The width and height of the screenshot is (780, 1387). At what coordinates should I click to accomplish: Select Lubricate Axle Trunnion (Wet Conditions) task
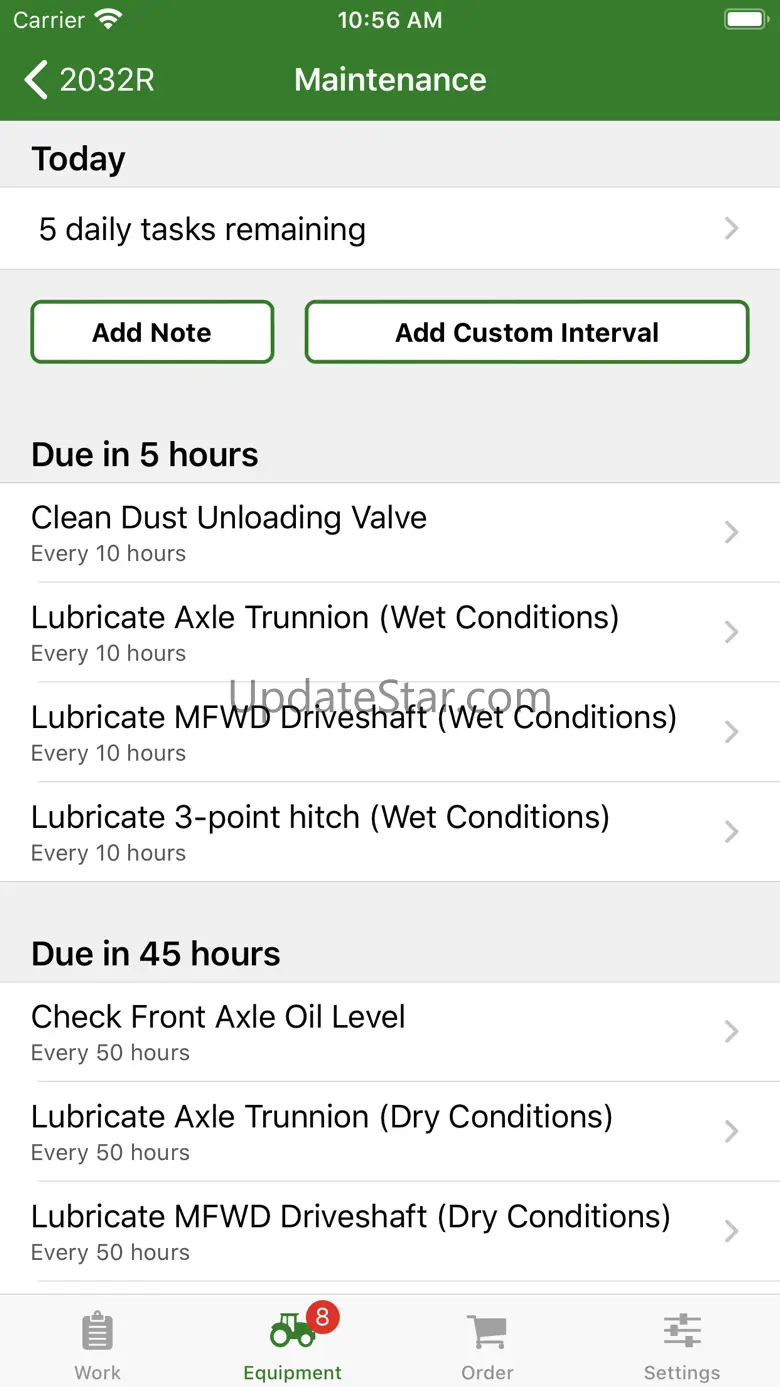(x=325, y=632)
